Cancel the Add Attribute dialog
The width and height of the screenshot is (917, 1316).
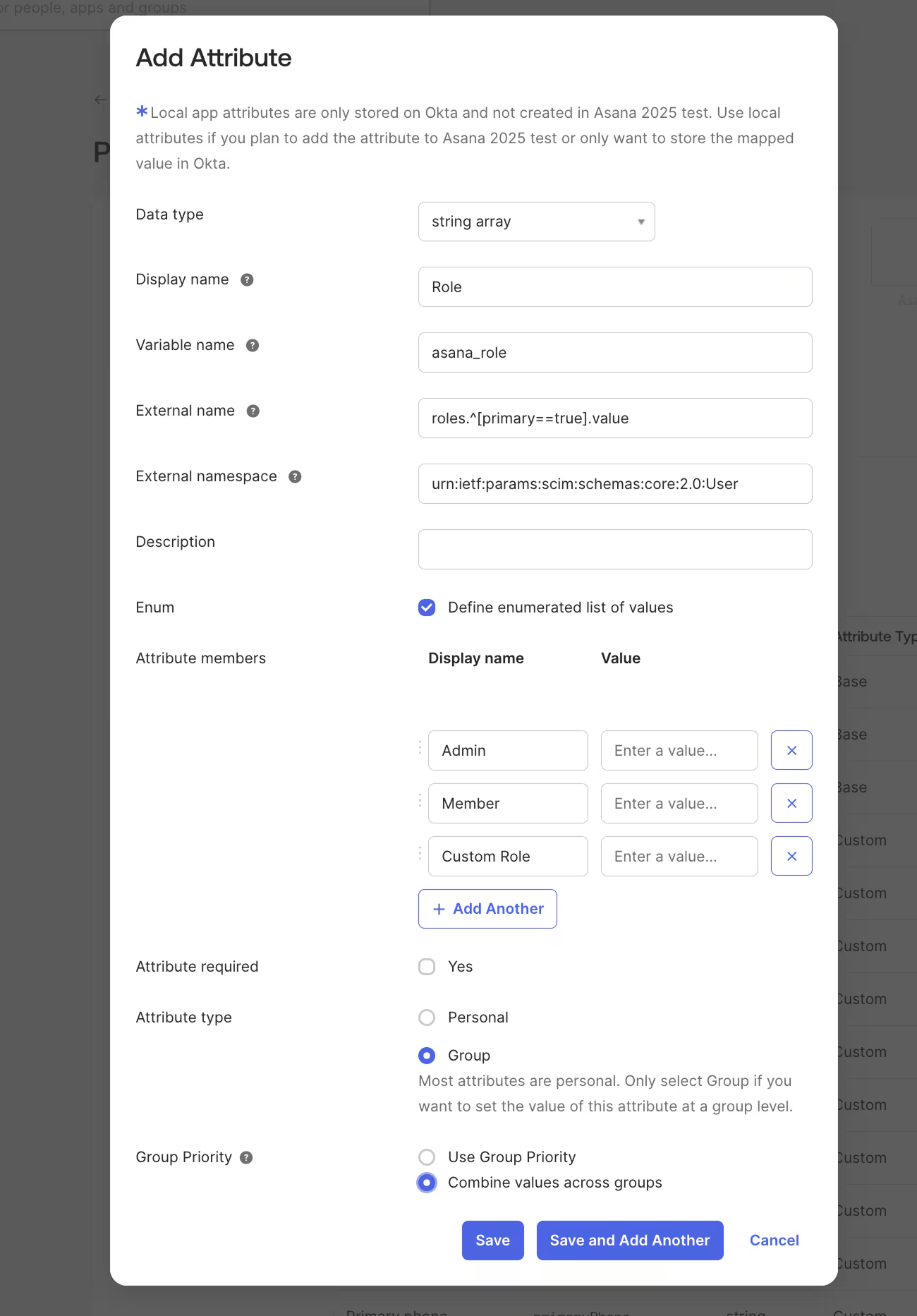point(774,1240)
